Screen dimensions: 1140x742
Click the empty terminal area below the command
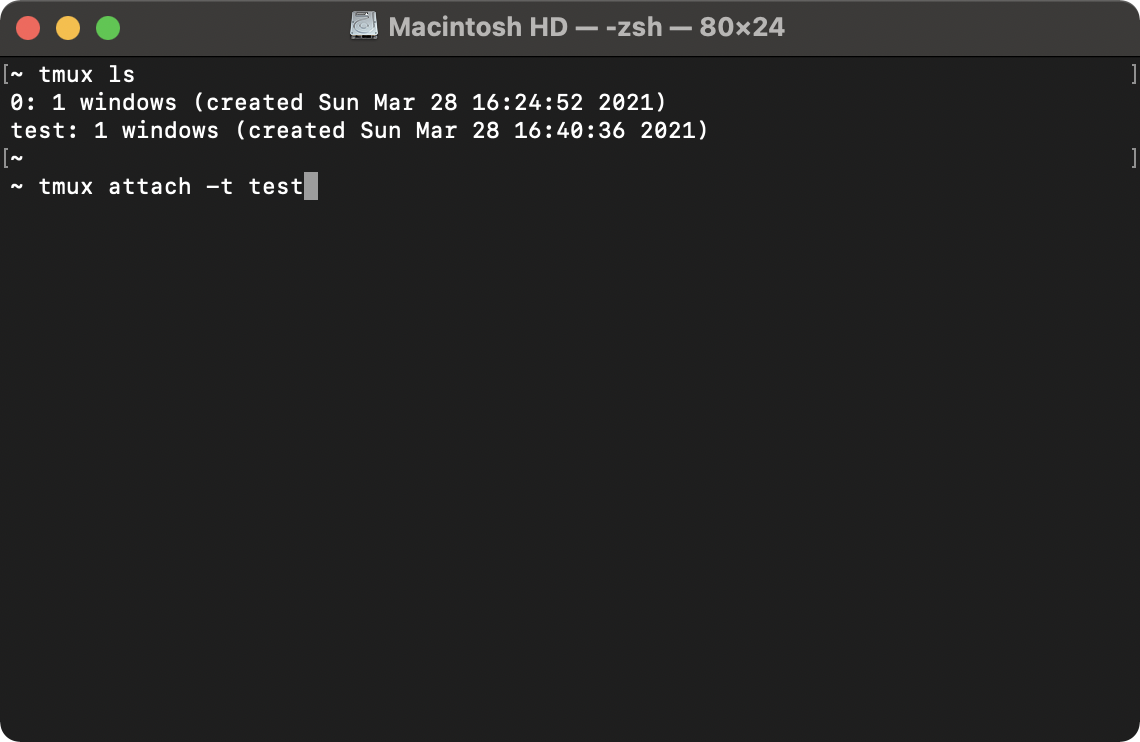pyautogui.click(x=570, y=465)
